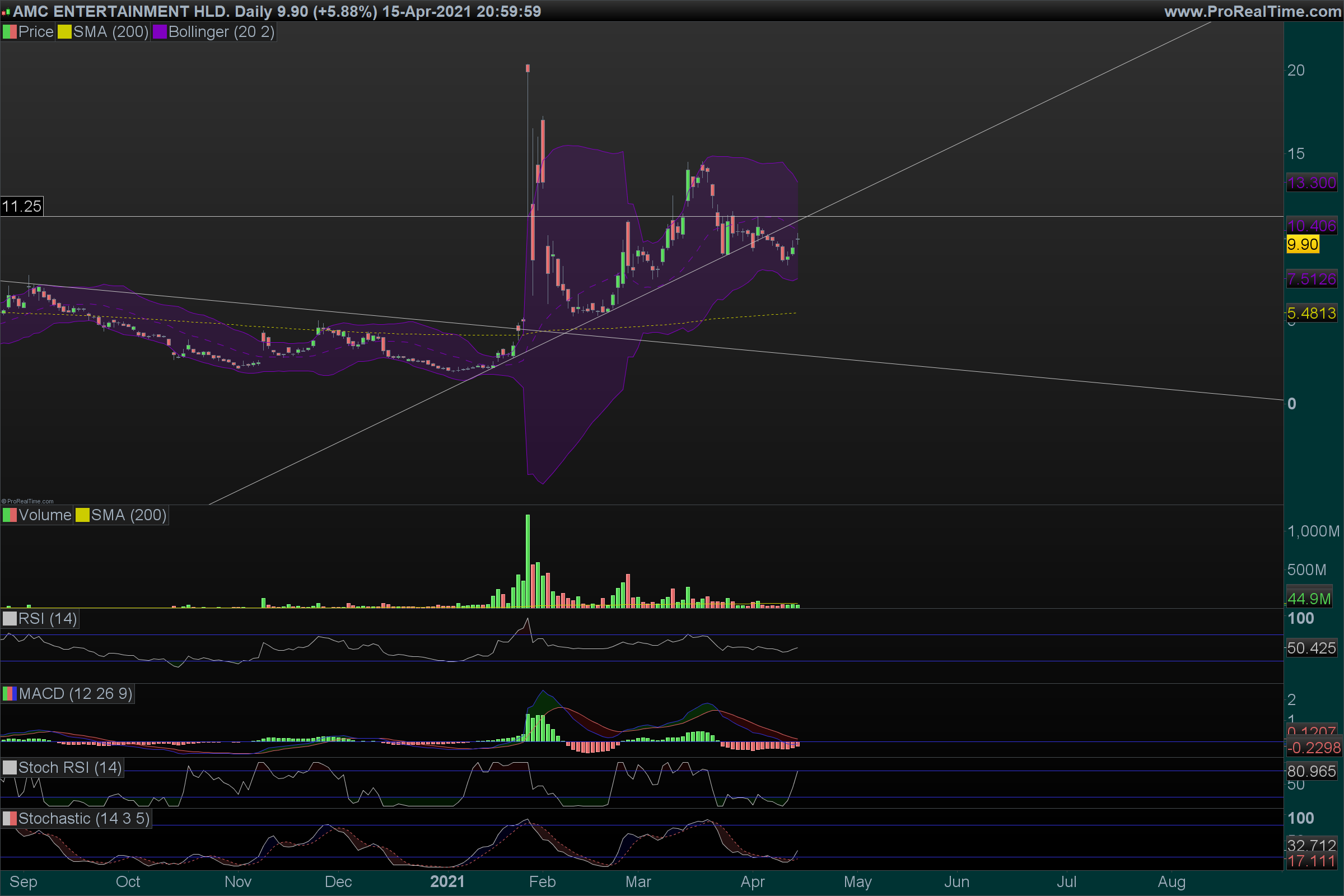The height and width of the screenshot is (896, 1344).
Task: Click the yellow Volume SMA (200) swatch
Action: (x=82, y=515)
